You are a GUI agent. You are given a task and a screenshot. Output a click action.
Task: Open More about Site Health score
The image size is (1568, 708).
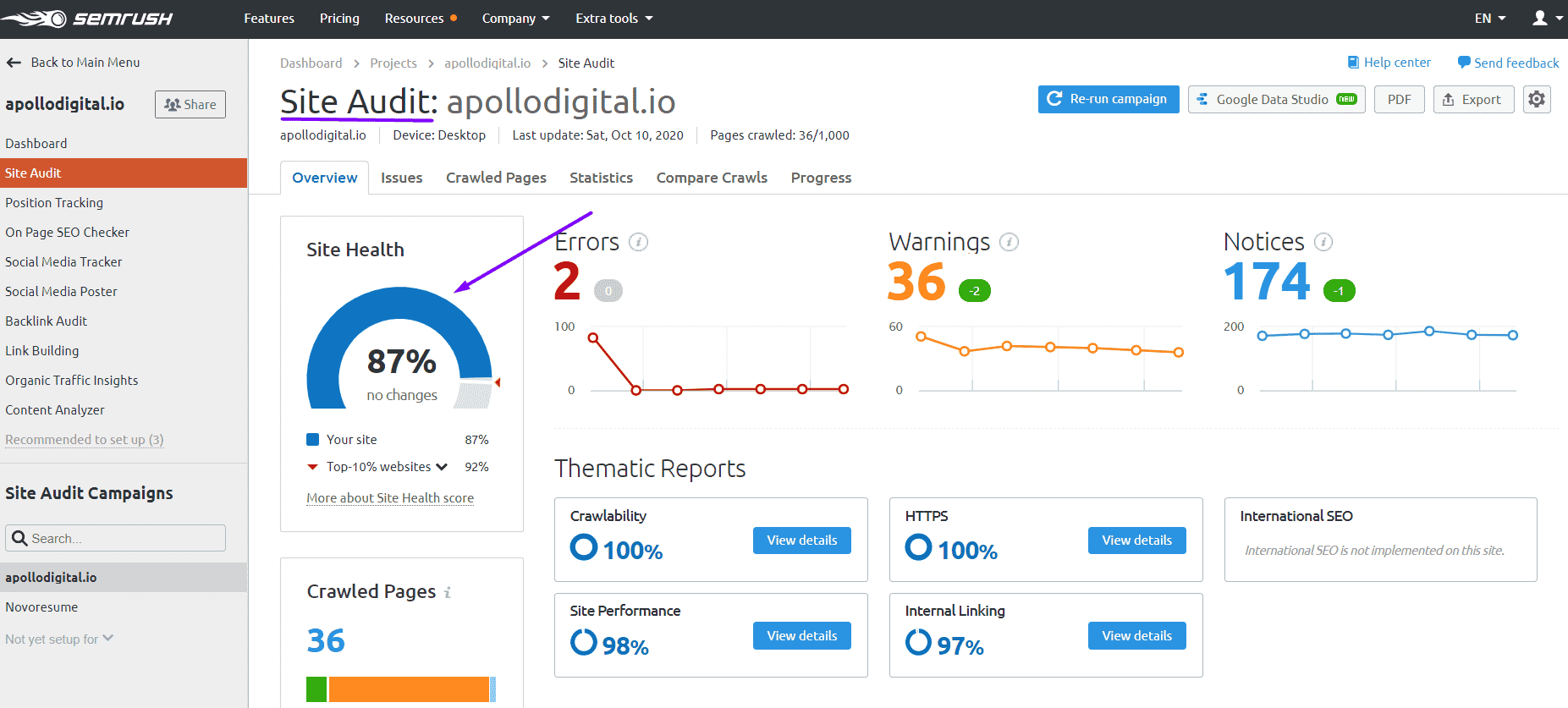tap(390, 498)
